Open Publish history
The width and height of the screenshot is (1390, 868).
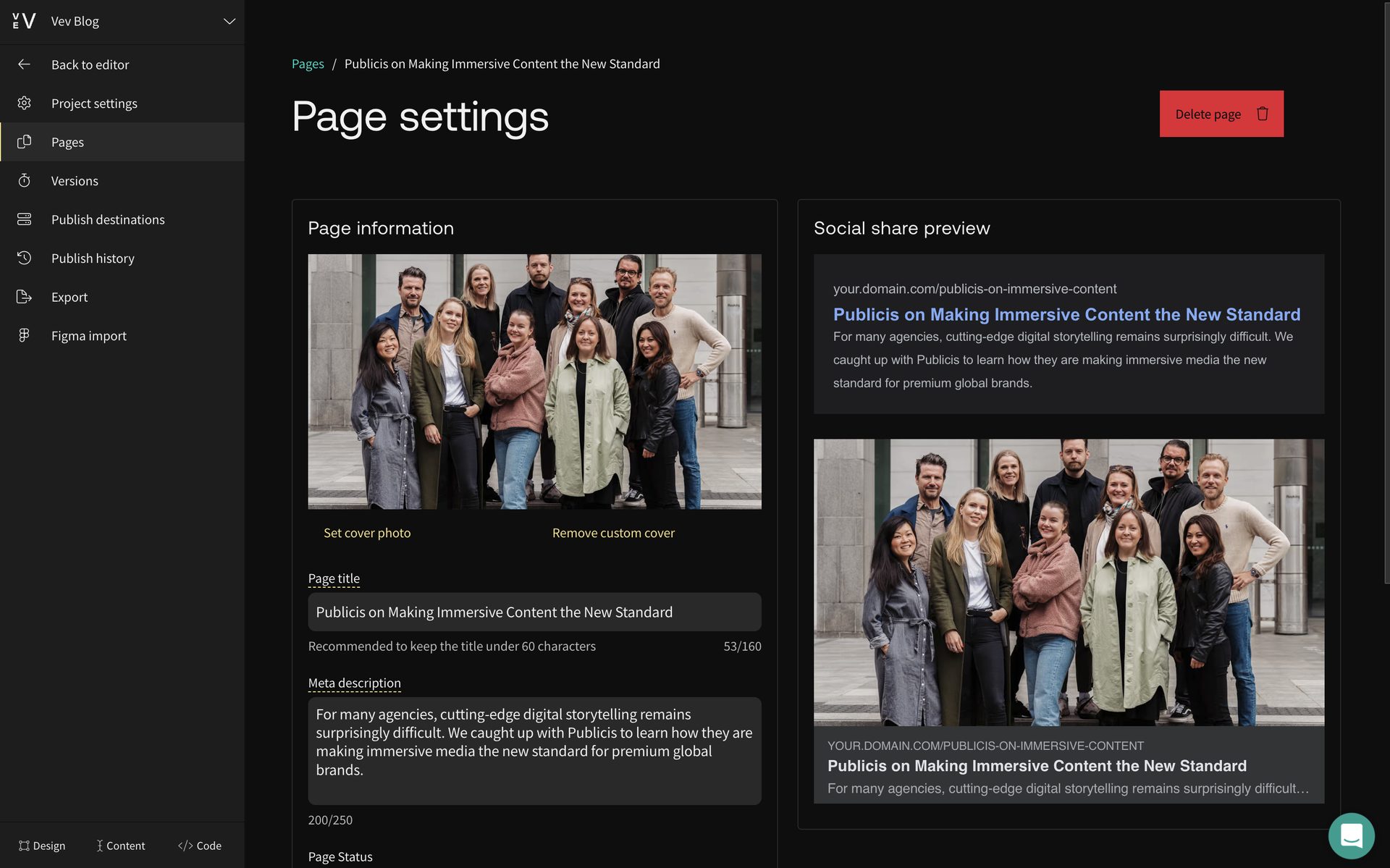pyautogui.click(x=93, y=258)
